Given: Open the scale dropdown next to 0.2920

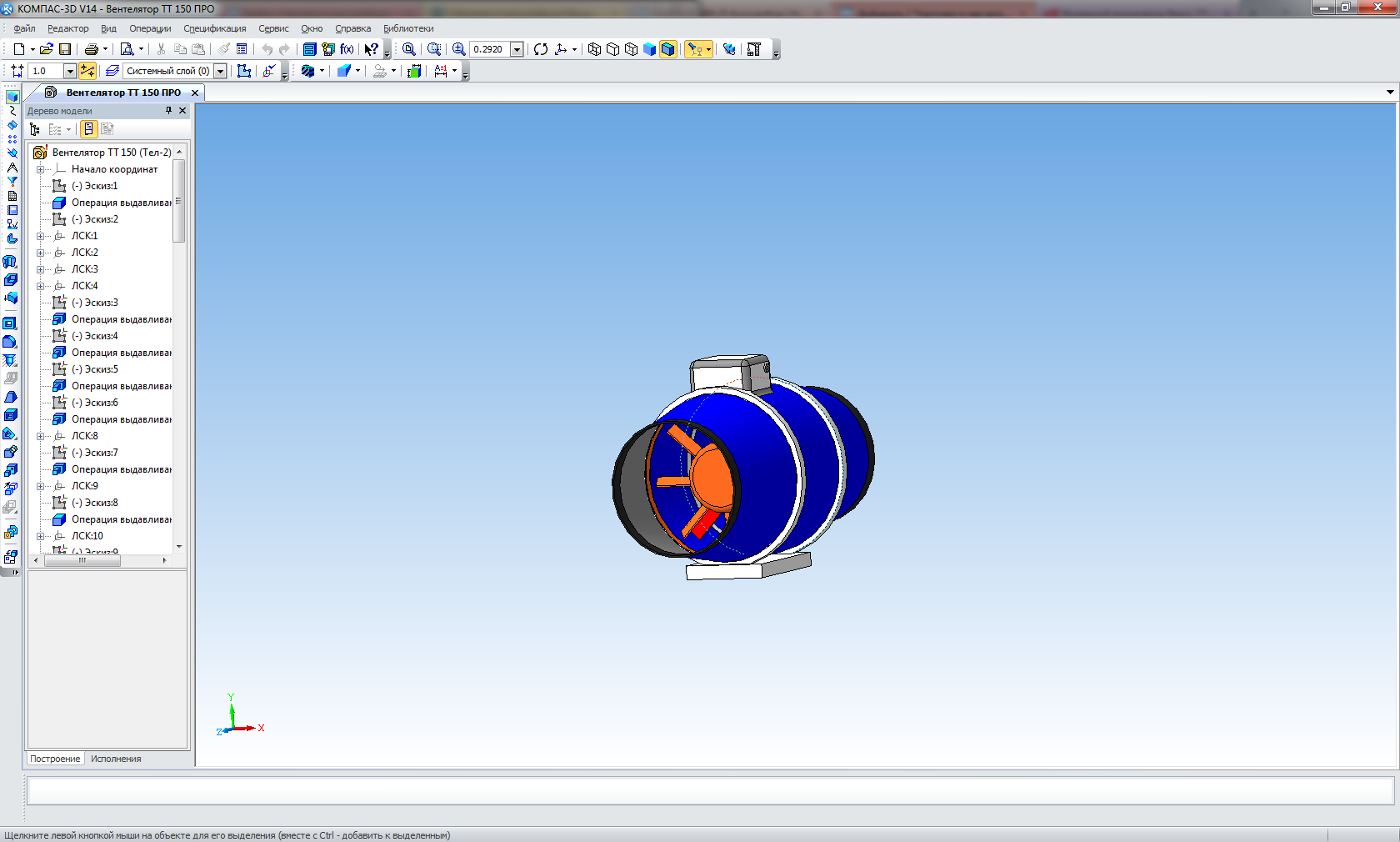Looking at the screenshot, I should pos(517,49).
